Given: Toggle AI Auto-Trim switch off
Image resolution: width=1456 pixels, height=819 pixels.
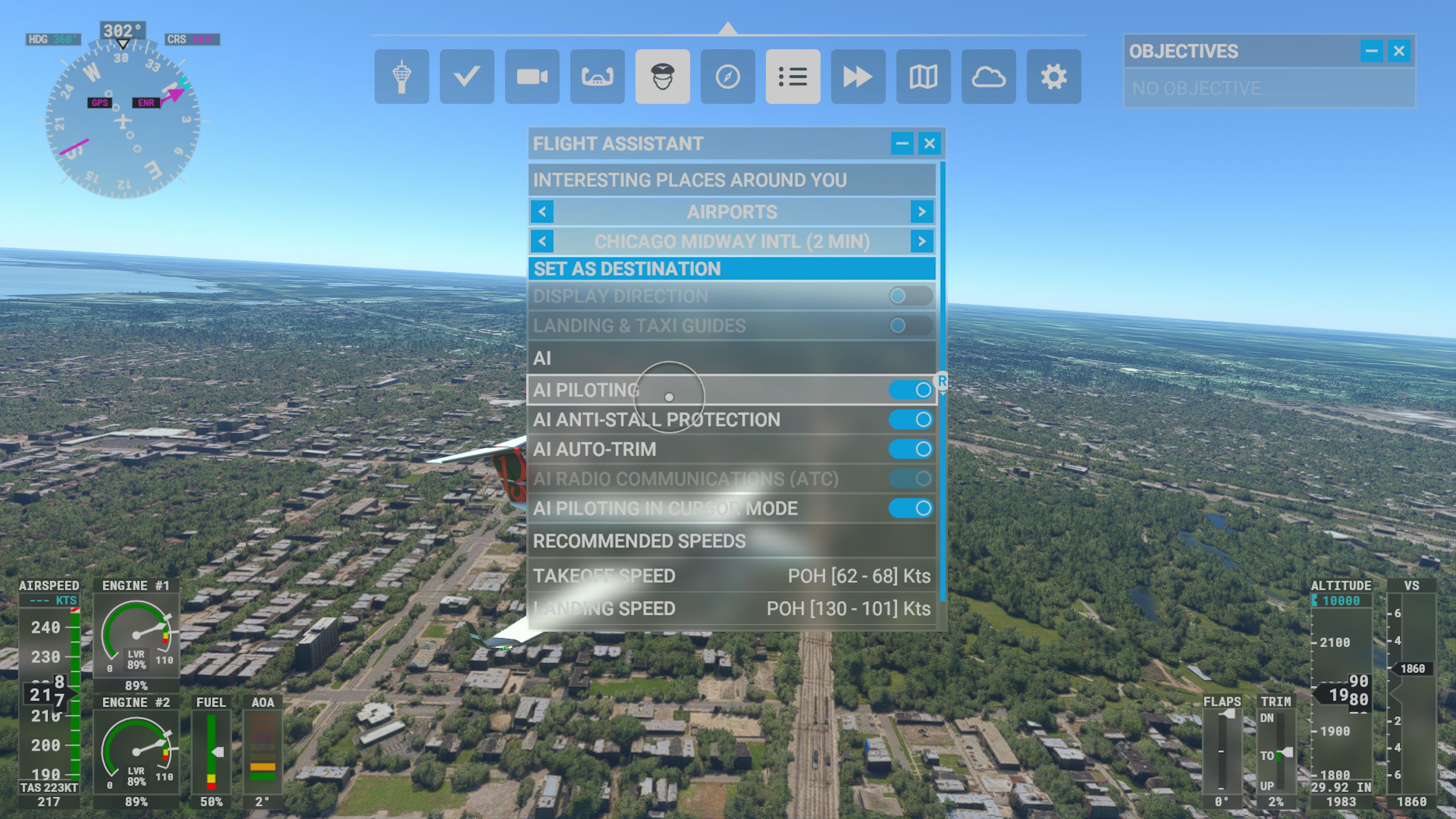Looking at the screenshot, I should coord(910,449).
